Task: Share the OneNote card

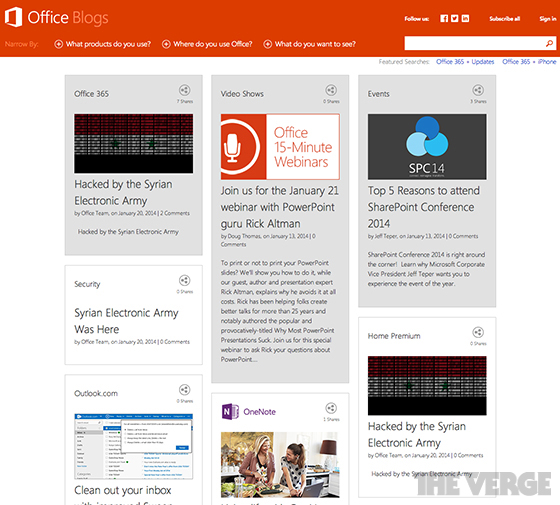Action: (331, 408)
